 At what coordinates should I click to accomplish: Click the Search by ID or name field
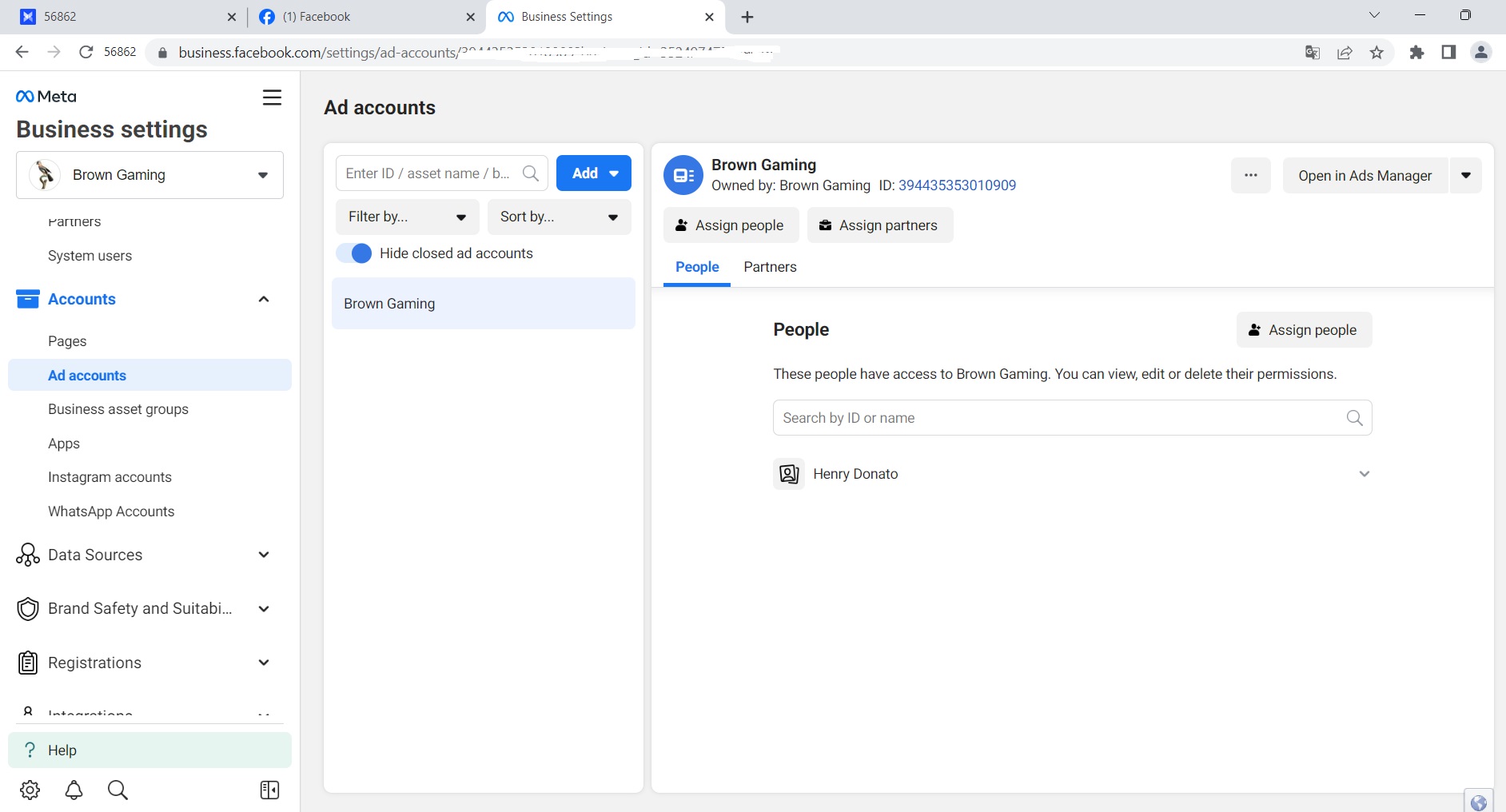(1072, 418)
